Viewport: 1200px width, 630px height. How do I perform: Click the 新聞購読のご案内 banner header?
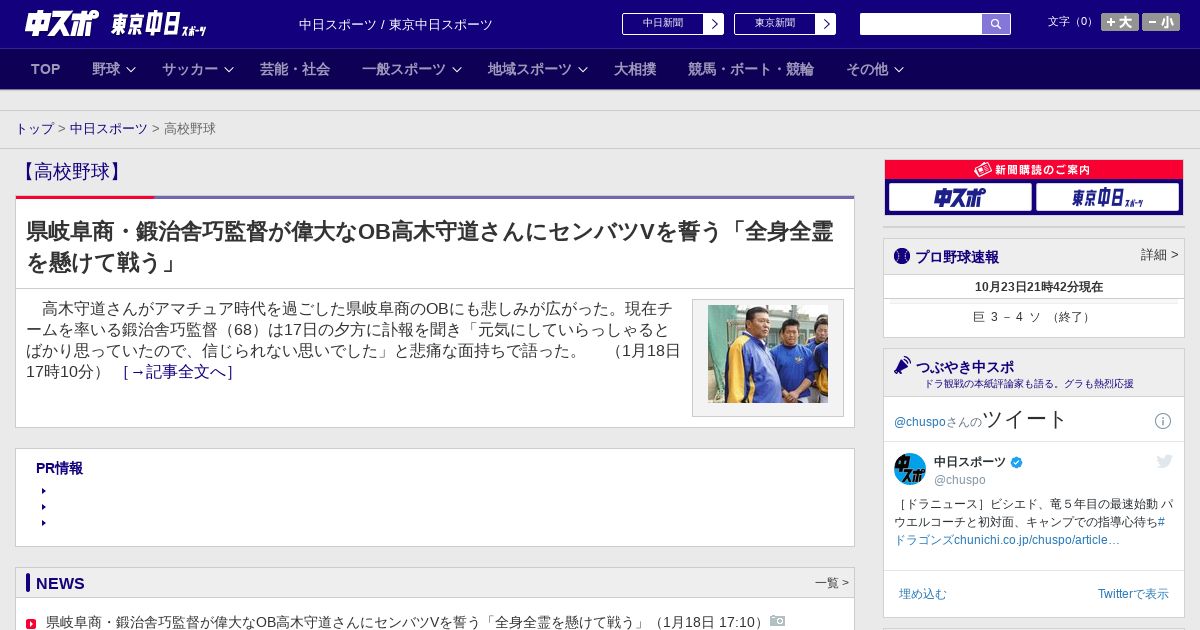coord(1033,170)
